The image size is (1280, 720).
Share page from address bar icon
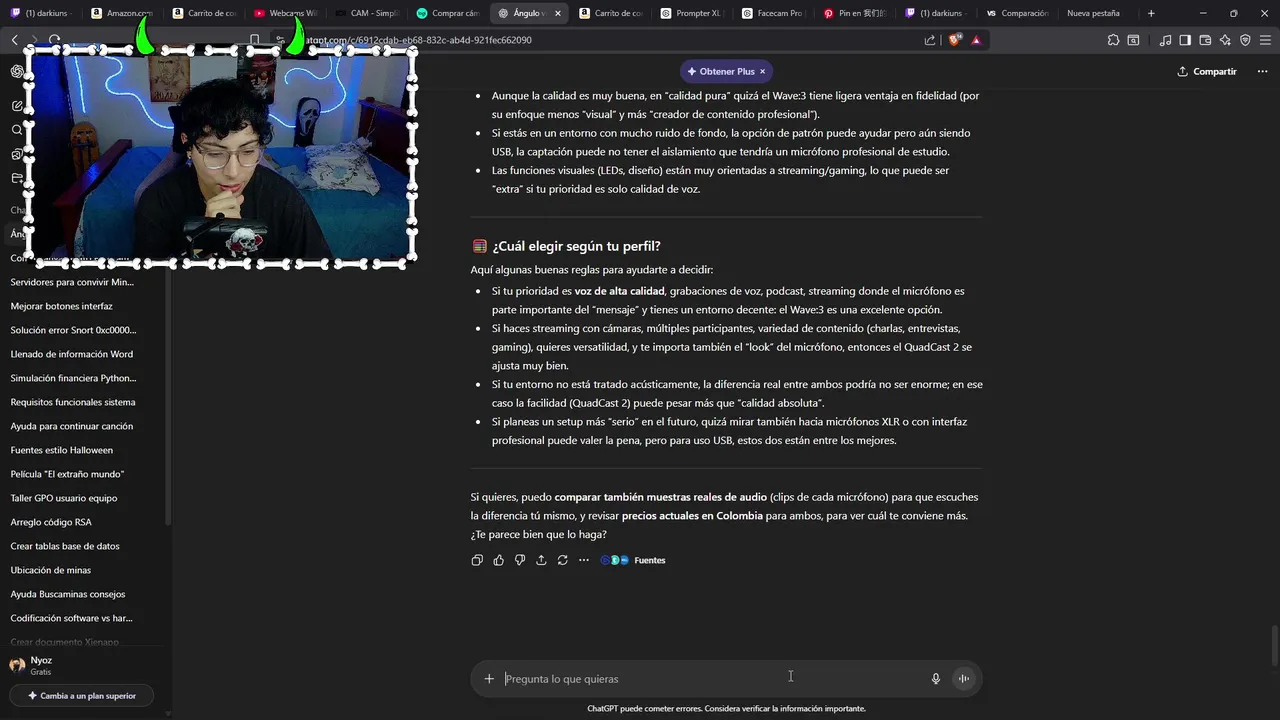pyautogui.click(x=930, y=40)
